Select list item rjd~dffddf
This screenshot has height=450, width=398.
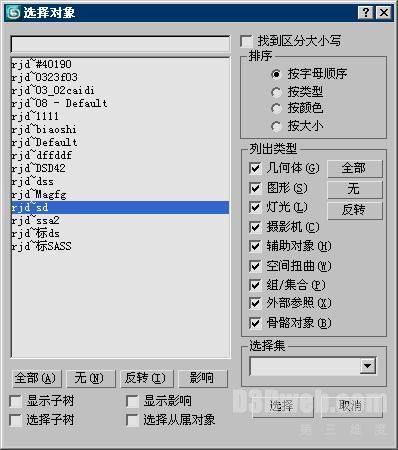pos(120,155)
